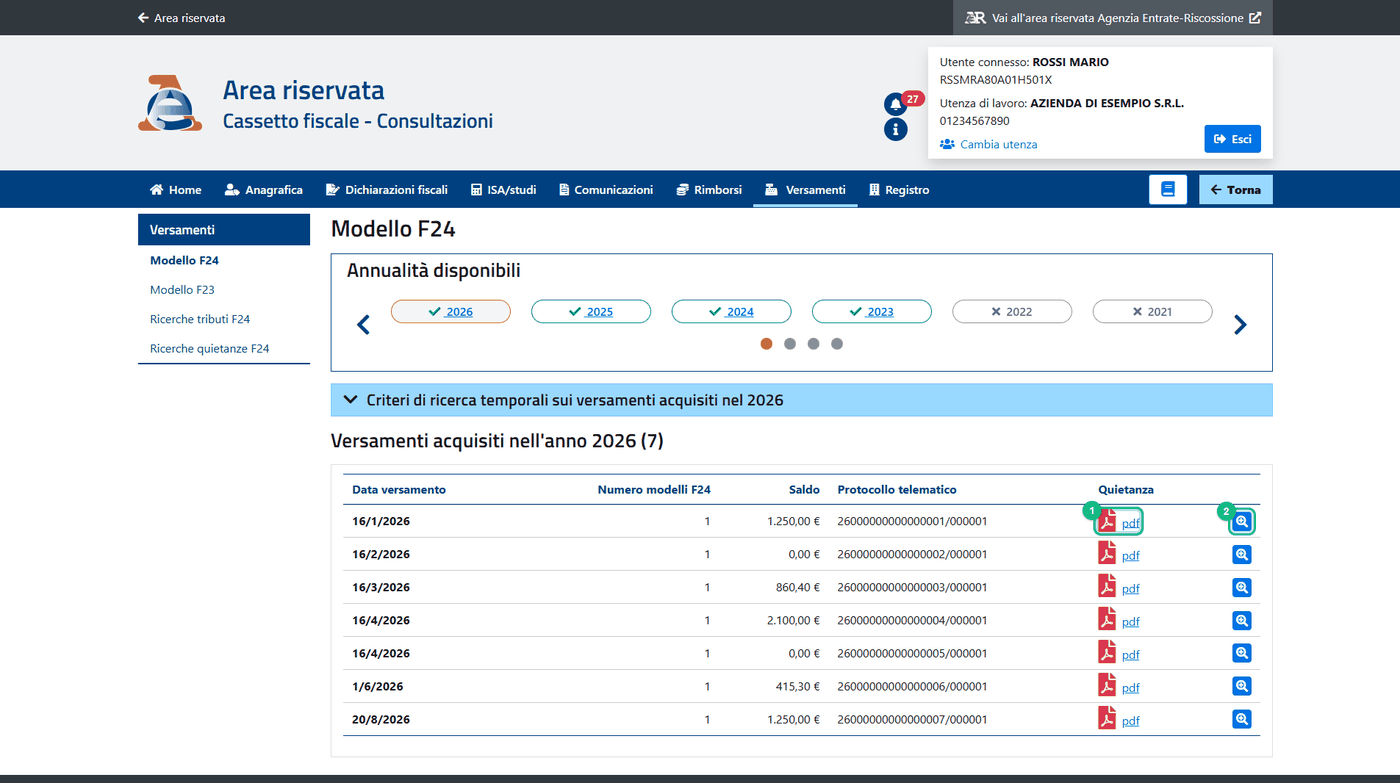Select year 2023
1400x783 pixels.
(x=871, y=312)
